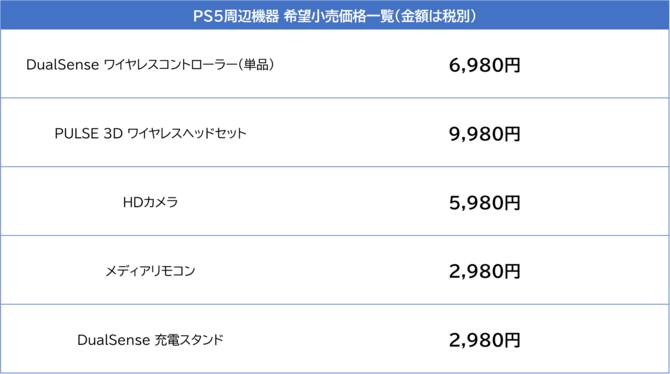Click the 円 character after 6,980
Screen dimensions: 670x374
[512, 65]
